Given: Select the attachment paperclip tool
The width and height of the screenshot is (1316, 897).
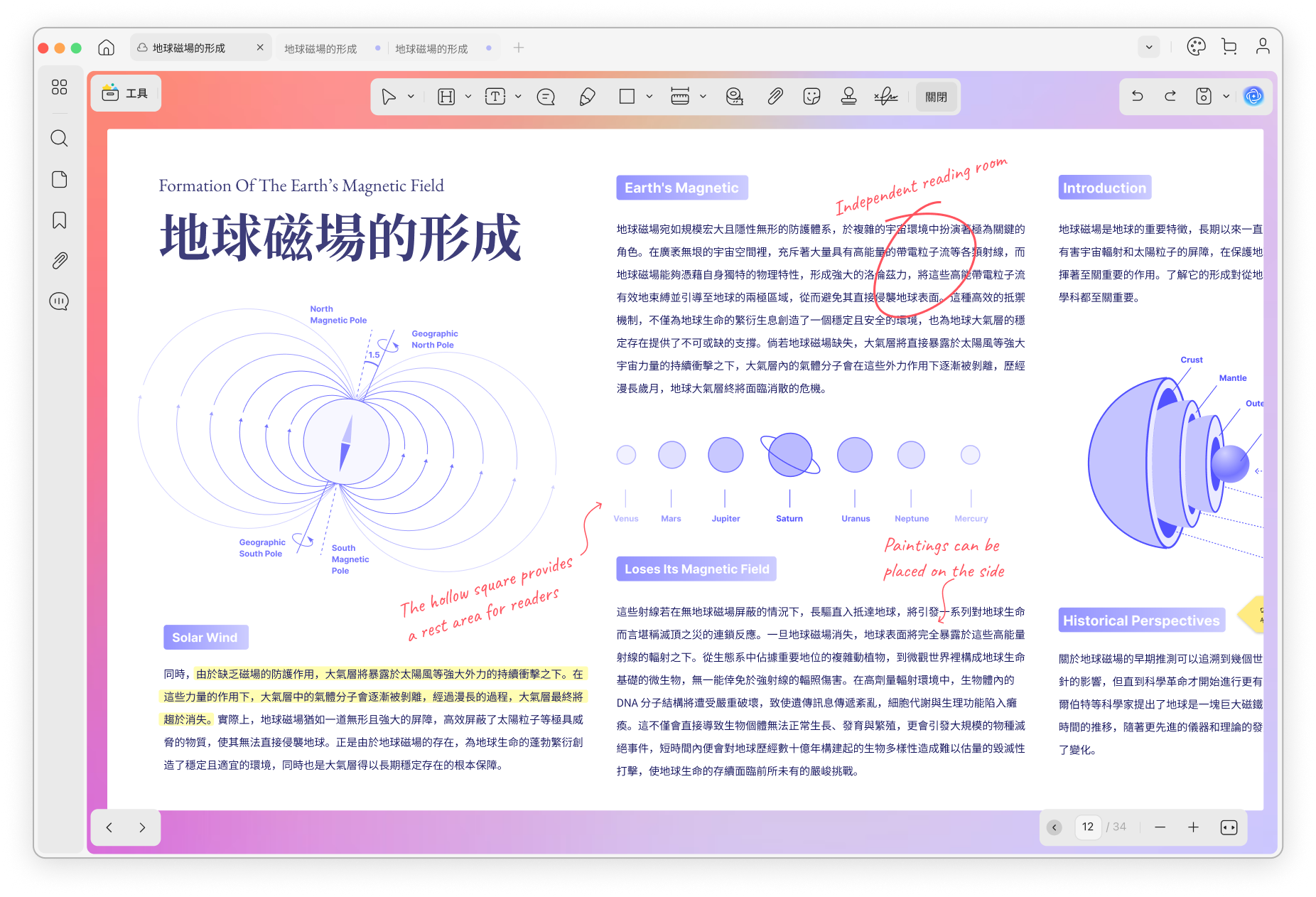Looking at the screenshot, I should click(775, 97).
